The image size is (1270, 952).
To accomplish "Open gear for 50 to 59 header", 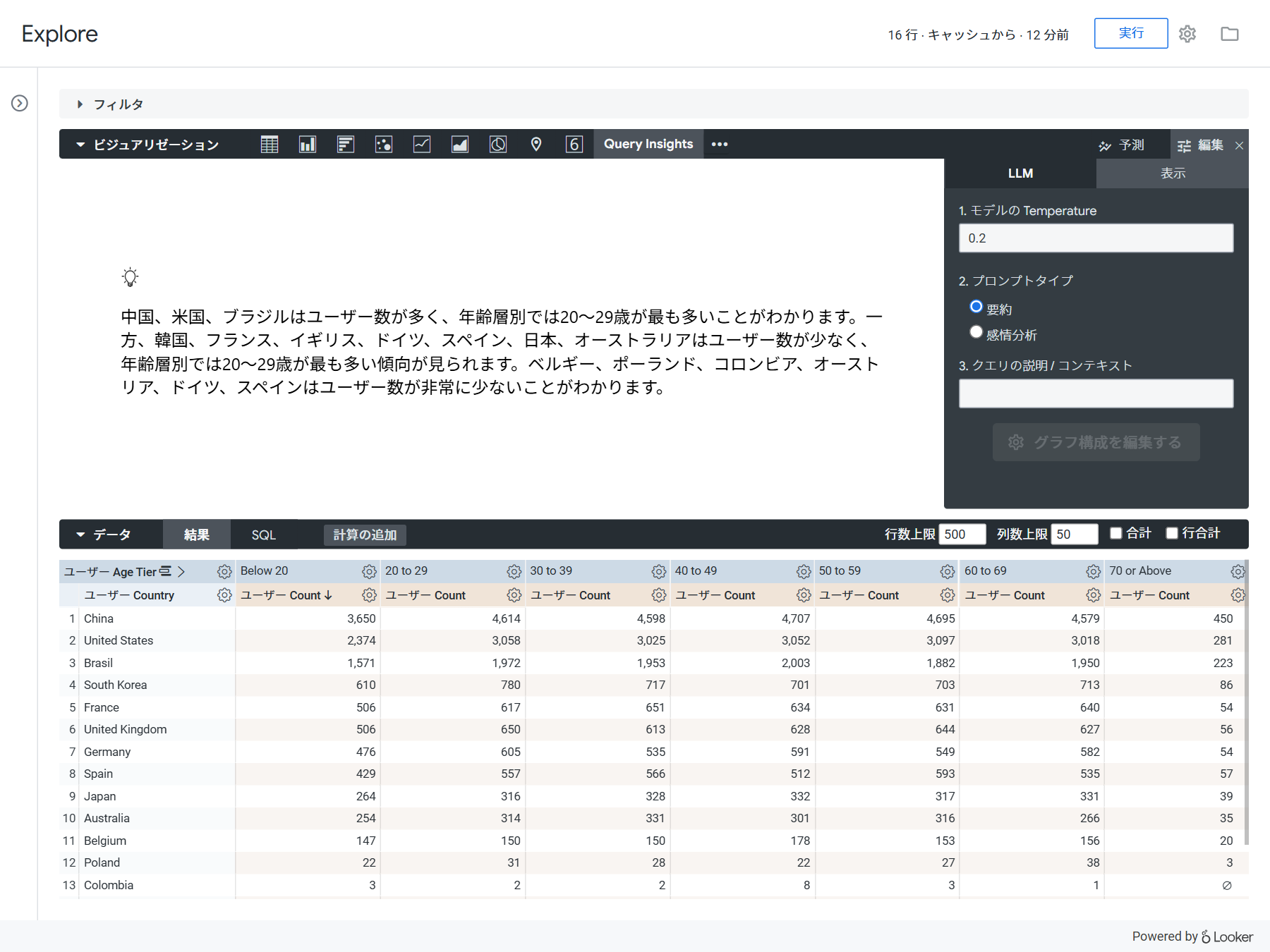I will pos(948,571).
